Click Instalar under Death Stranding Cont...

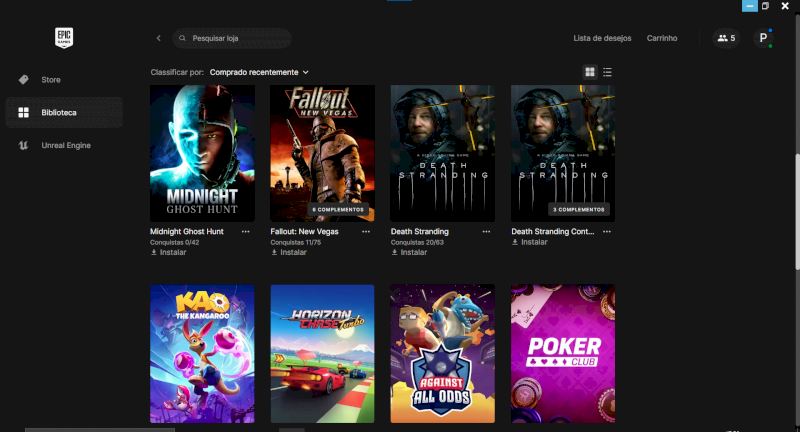click(x=530, y=242)
